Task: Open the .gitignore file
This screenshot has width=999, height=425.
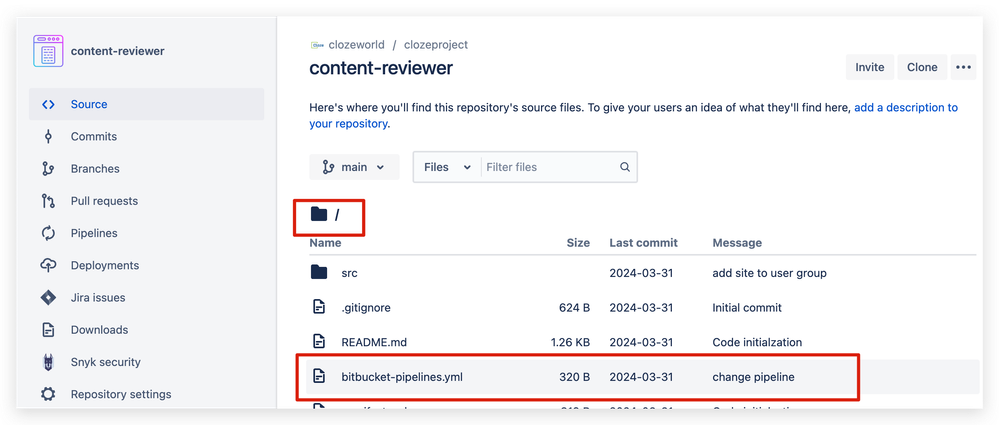Action: click(x=366, y=308)
